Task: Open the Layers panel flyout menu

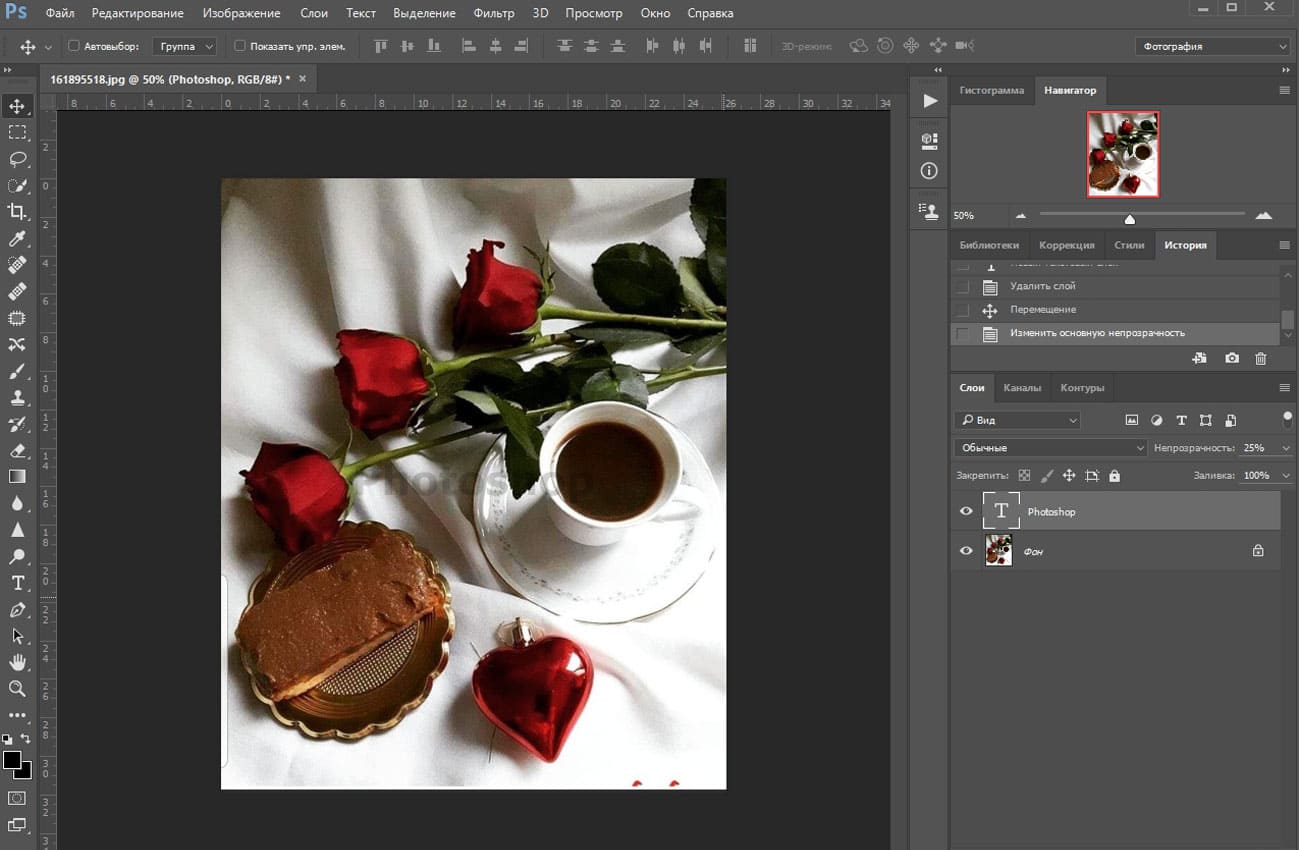Action: [1285, 388]
